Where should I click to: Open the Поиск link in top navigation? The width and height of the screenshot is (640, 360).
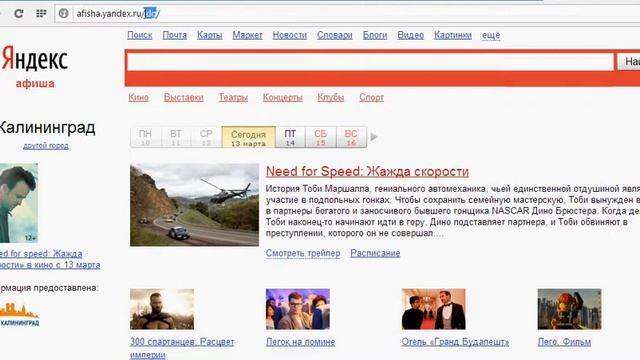(x=140, y=35)
